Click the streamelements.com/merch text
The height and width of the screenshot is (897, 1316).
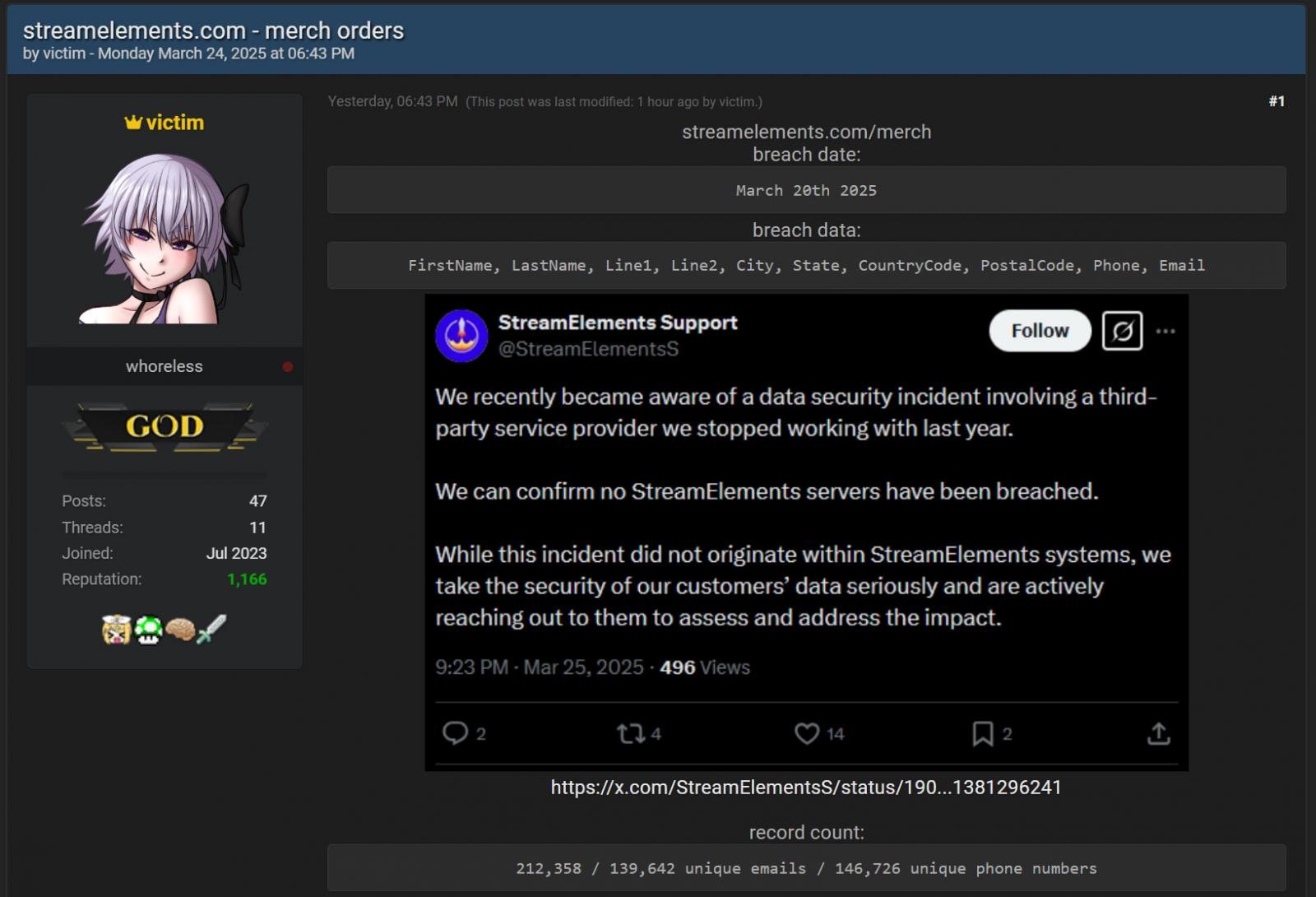coord(806,132)
